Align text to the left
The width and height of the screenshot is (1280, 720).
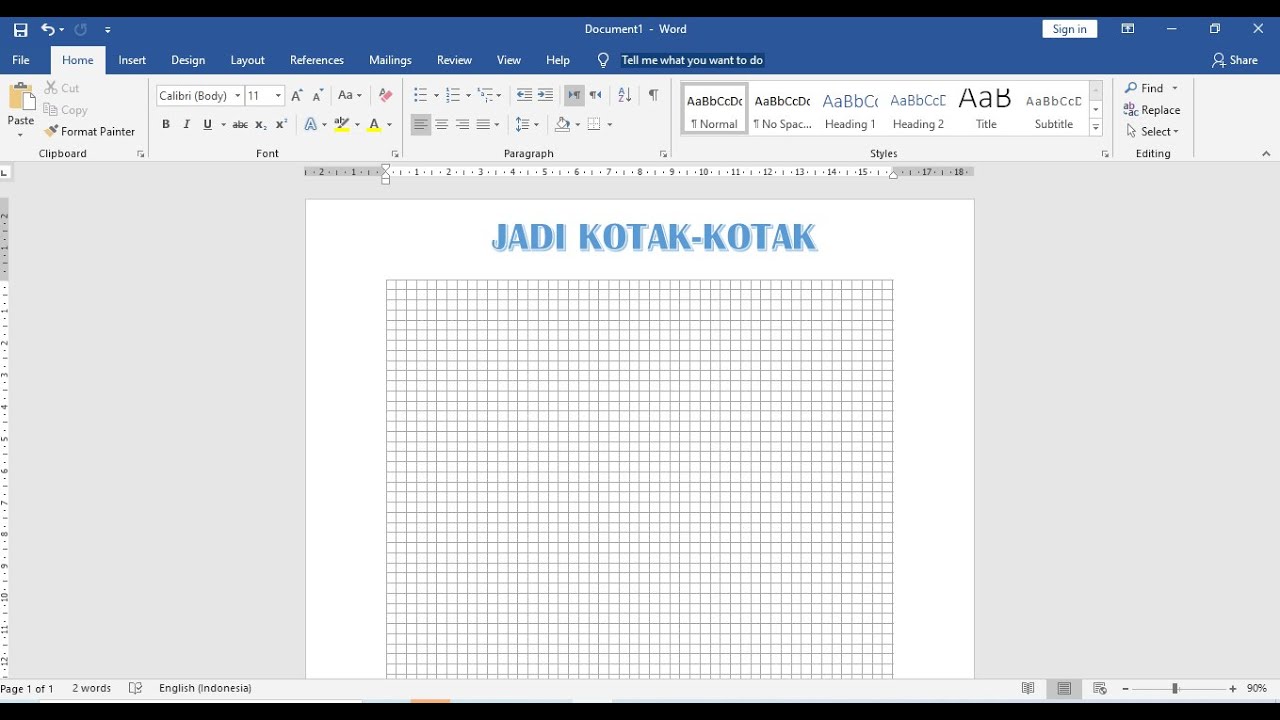[420, 125]
